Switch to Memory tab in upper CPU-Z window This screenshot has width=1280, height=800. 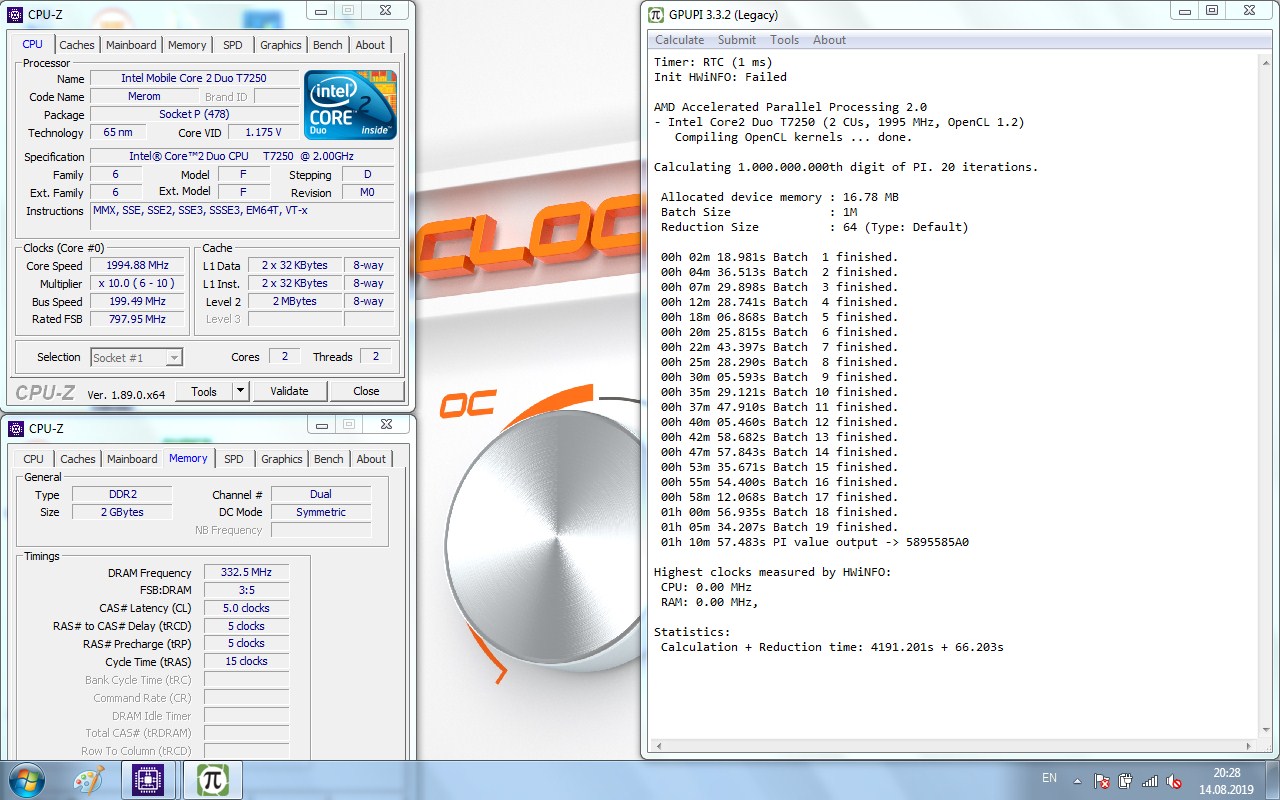click(187, 45)
